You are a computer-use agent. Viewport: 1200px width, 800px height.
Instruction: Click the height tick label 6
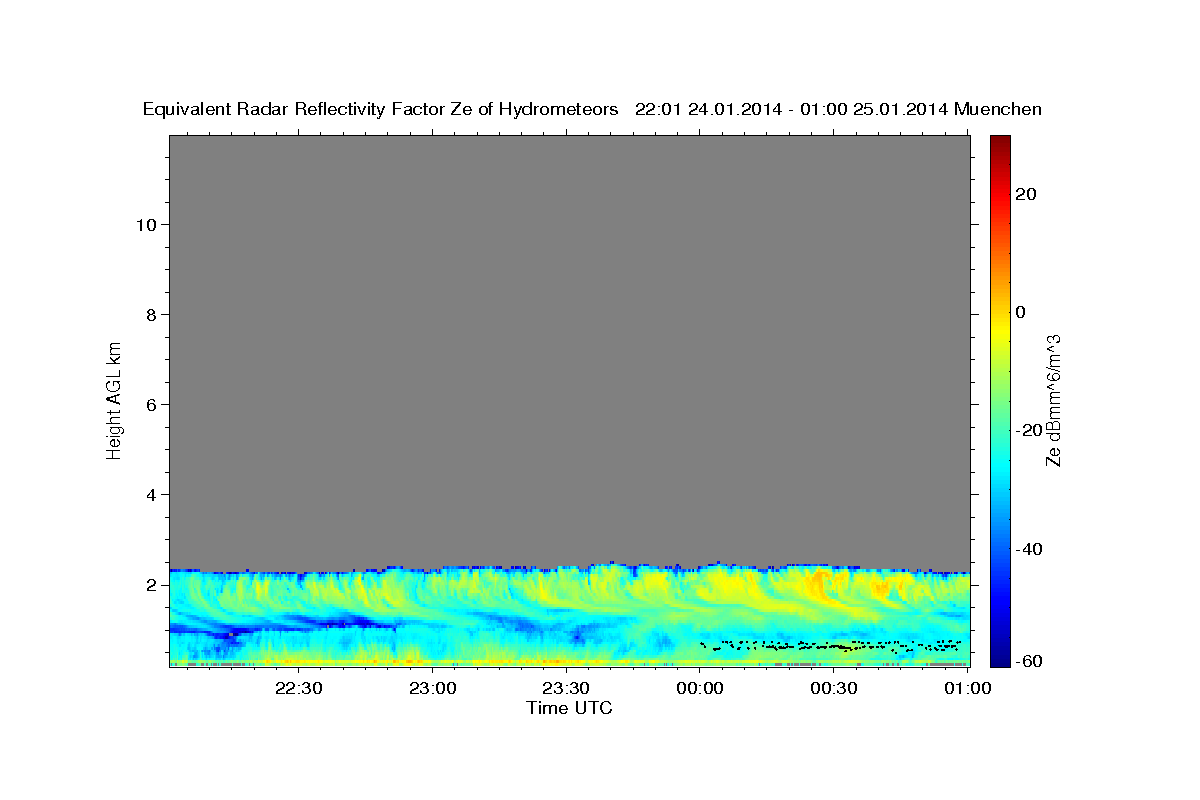coord(149,405)
